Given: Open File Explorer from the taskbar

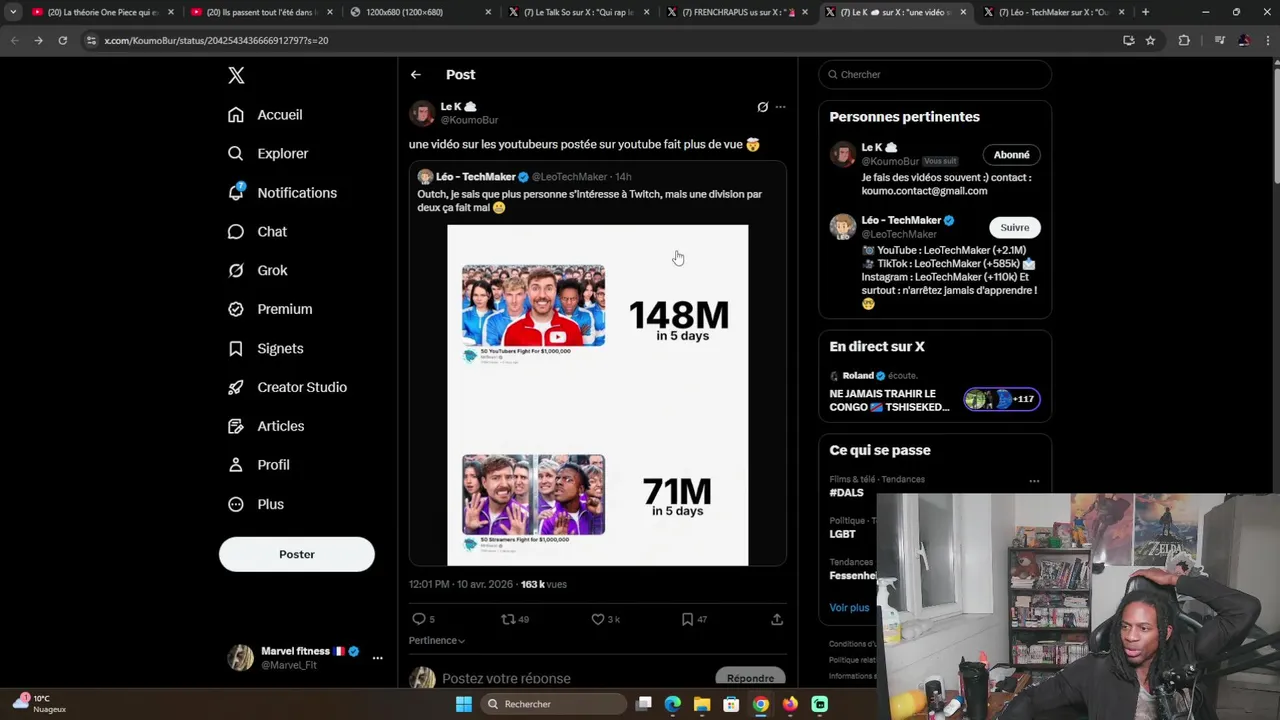Looking at the screenshot, I should [x=702, y=704].
